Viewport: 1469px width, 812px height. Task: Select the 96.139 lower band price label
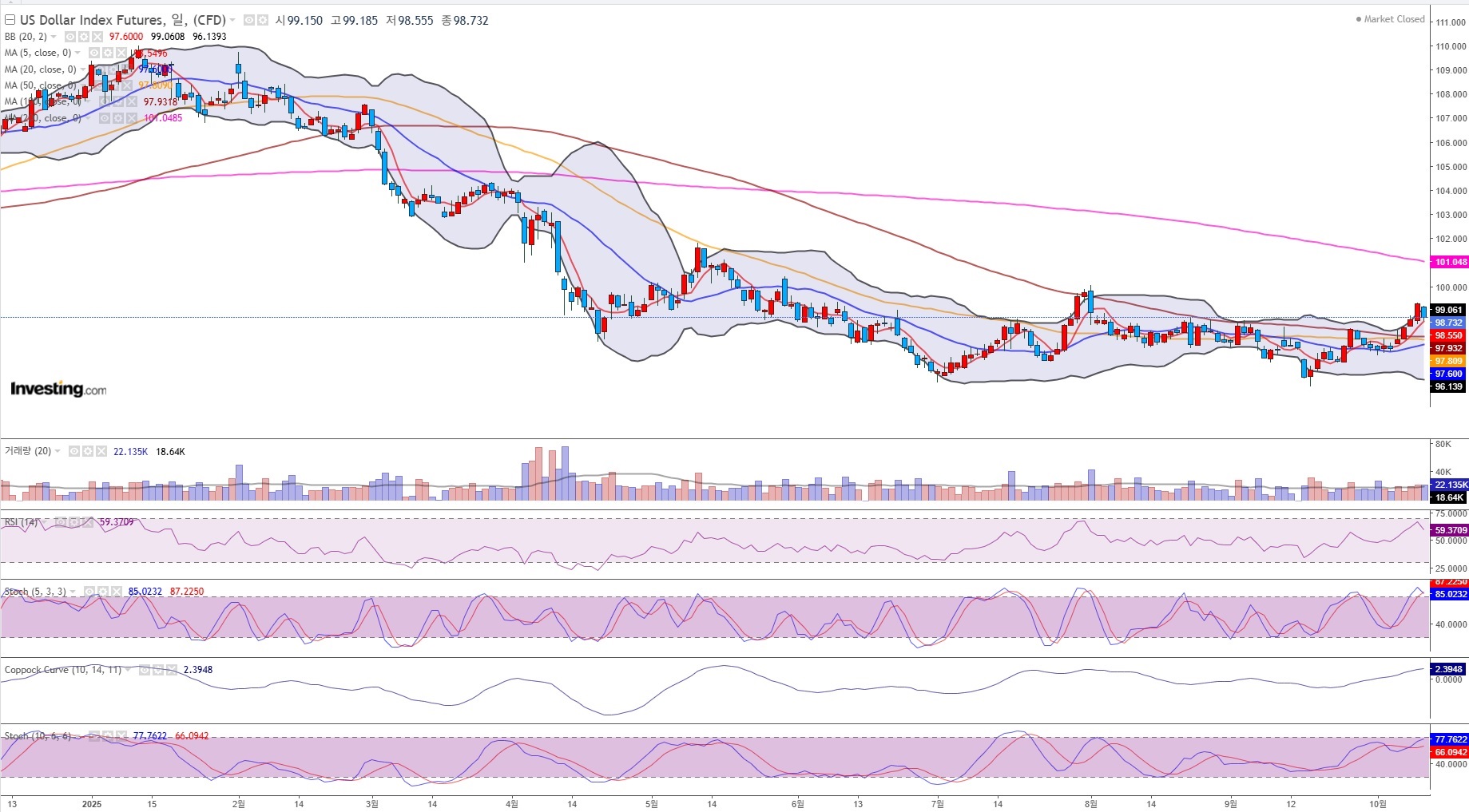click(x=1448, y=386)
